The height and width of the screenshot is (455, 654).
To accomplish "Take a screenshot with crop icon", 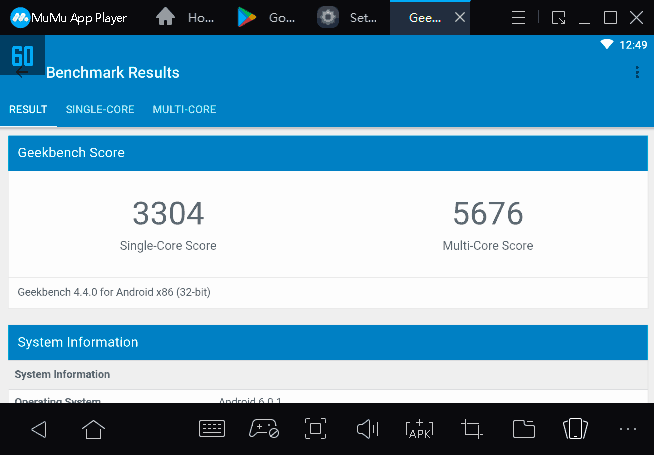I will coord(472,429).
